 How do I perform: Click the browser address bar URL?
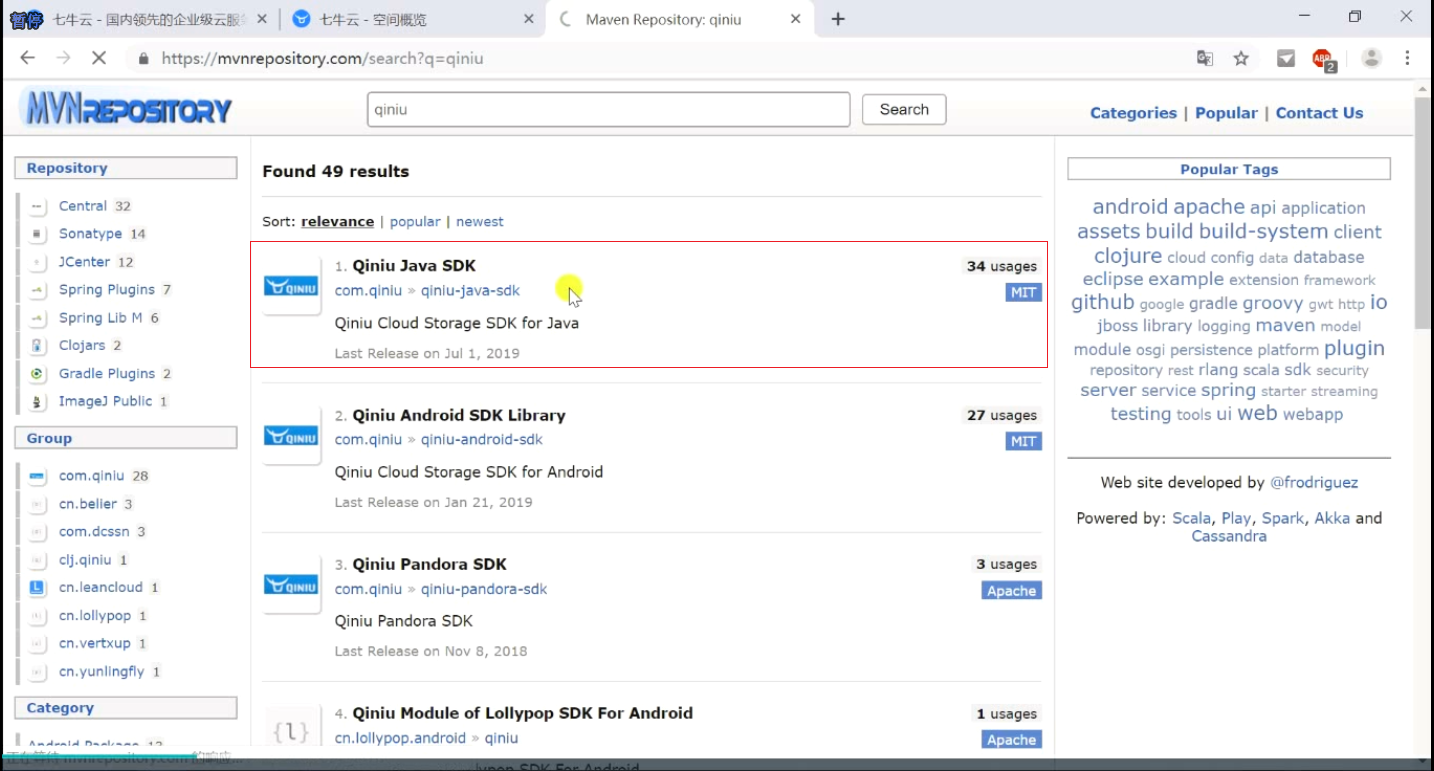pyautogui.click(x=322, y=58)
